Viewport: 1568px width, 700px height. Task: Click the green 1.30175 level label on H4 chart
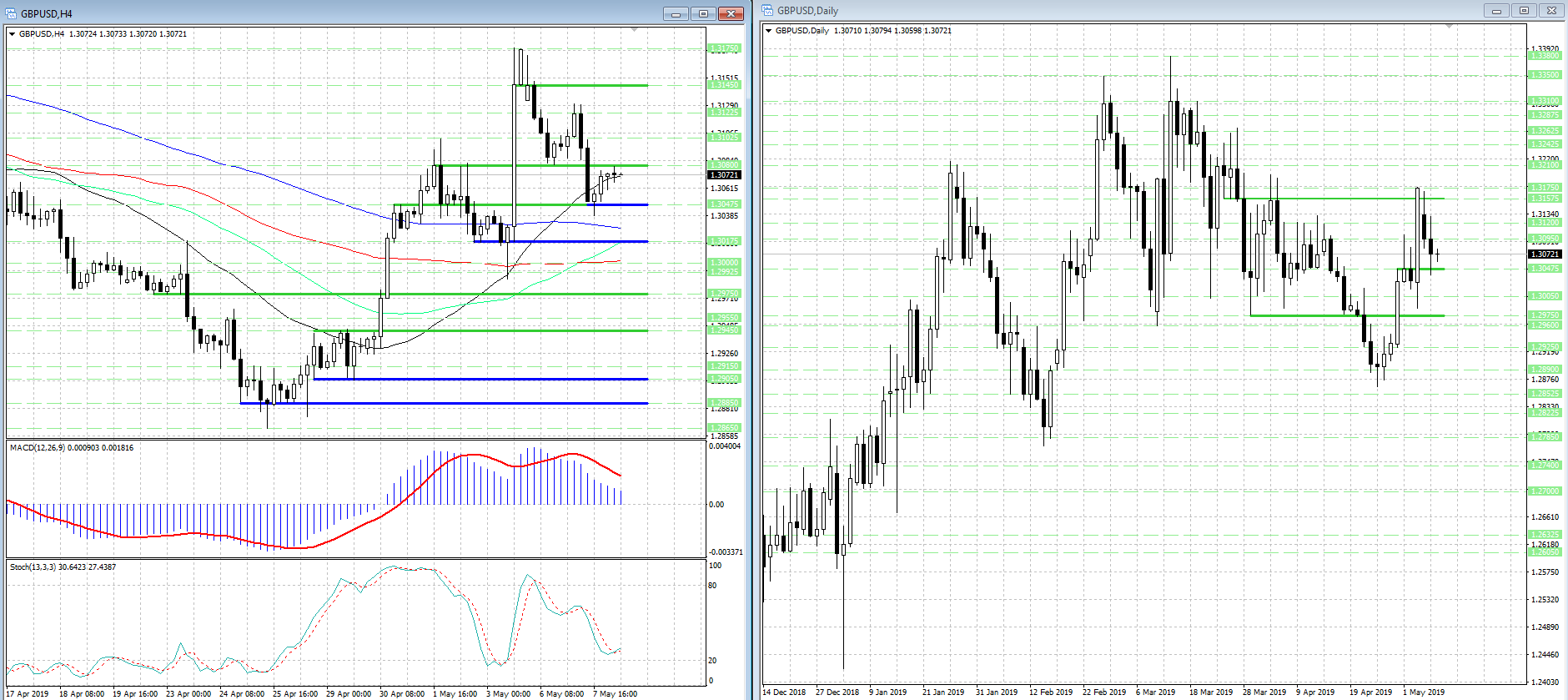pos(724,241)
